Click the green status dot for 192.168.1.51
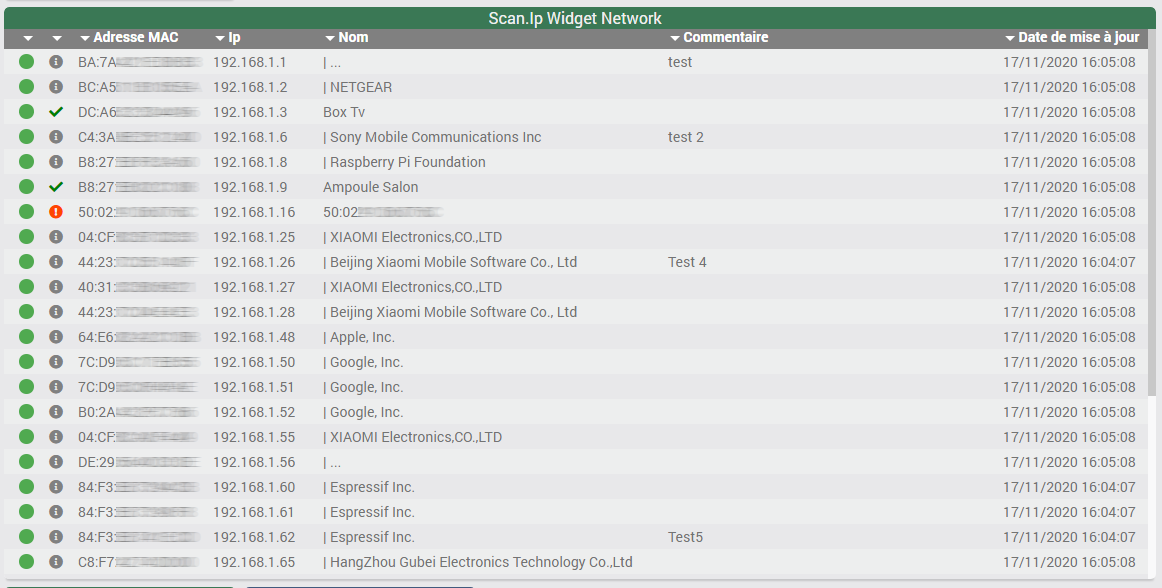This screenshot has width=1162, height=588. pyautogui.click(x=27, y=387)
